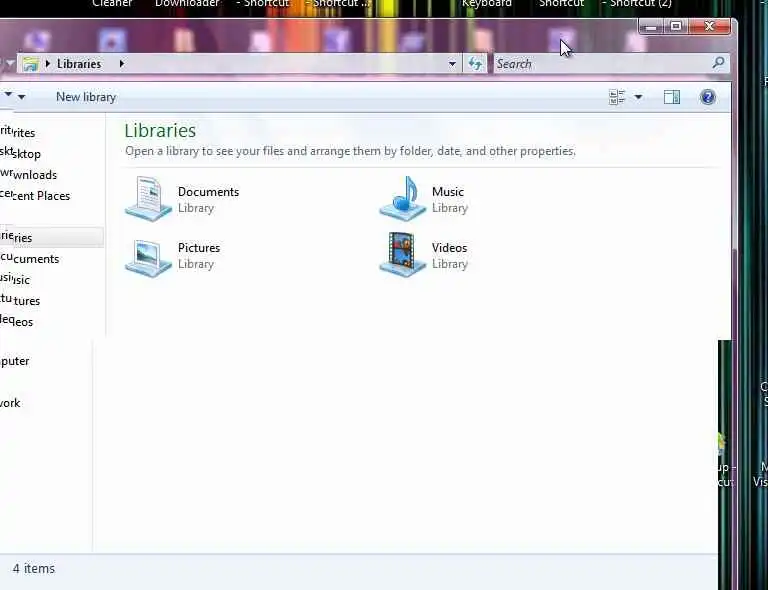Image resolution: width=768 pixels, height=590 pixels.
Task: Click the change view icon
Action: click(617, 97)
